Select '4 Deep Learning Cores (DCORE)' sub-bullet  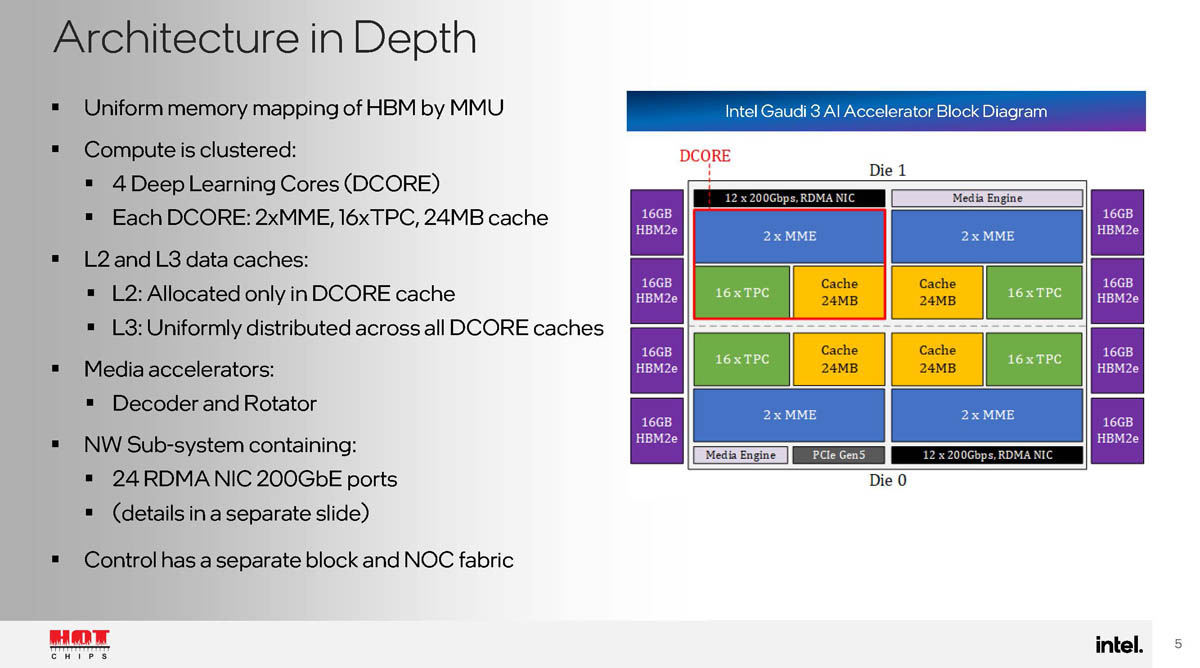(276, 184)
